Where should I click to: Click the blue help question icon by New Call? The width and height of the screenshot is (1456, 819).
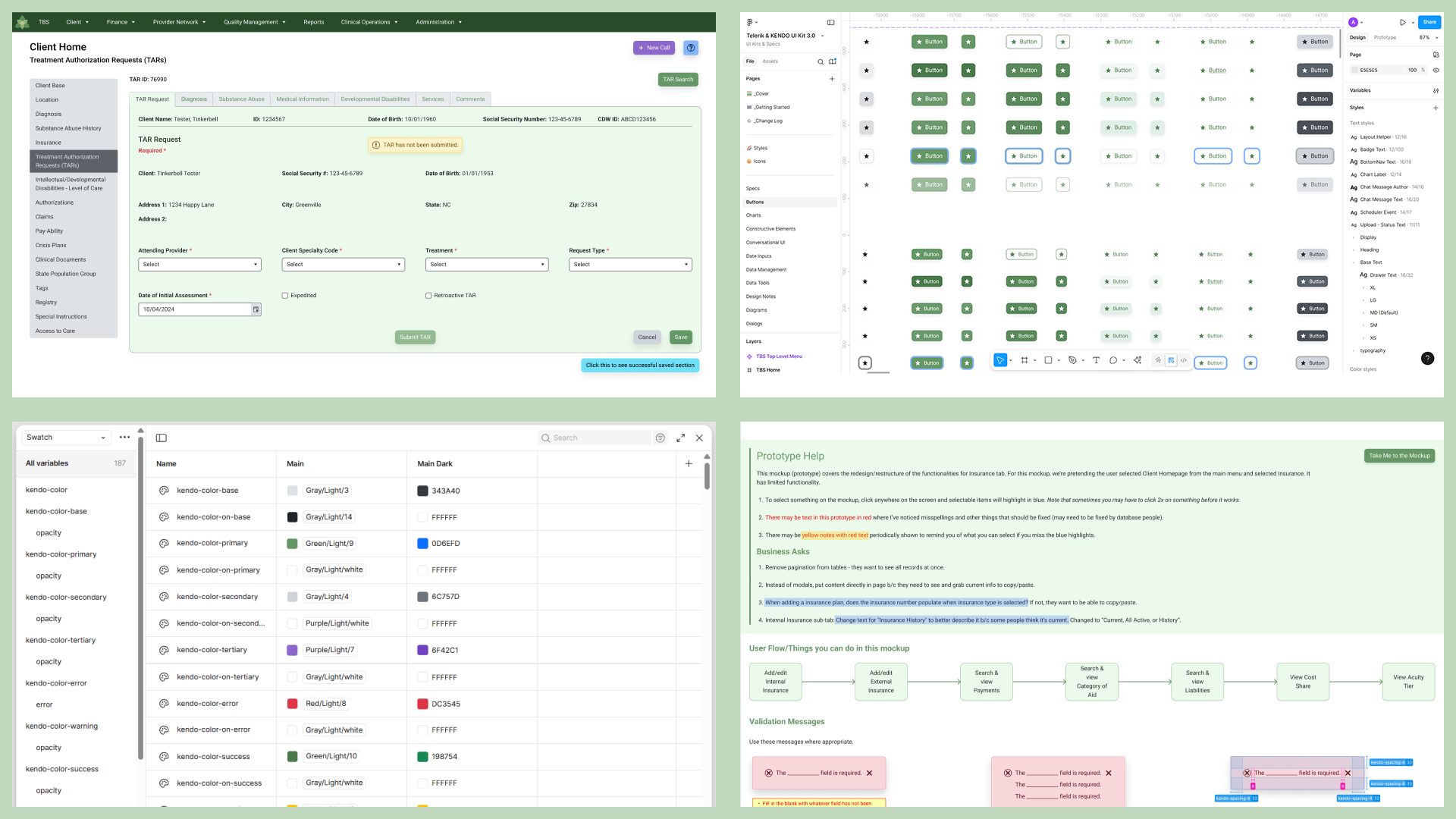(x=691, y=48)
